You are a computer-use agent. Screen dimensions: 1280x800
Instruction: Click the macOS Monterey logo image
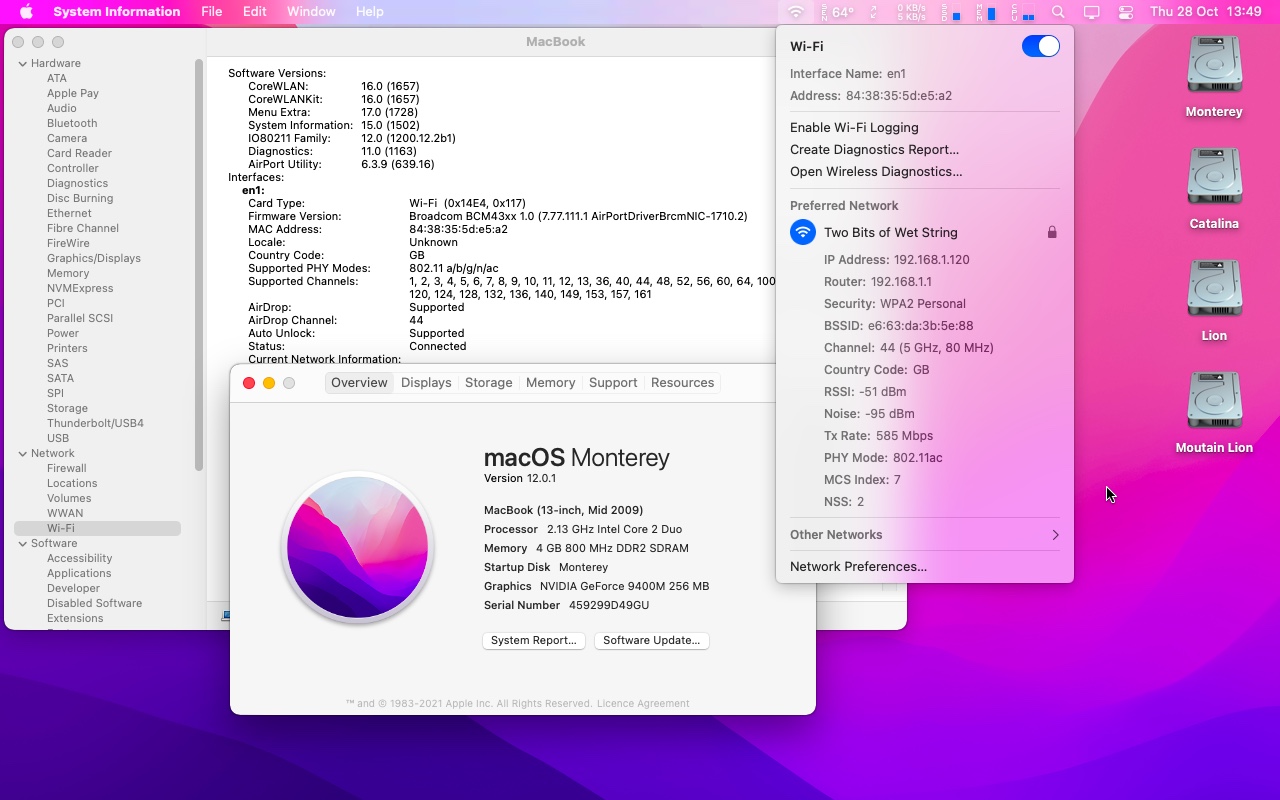tap(357, 547)
